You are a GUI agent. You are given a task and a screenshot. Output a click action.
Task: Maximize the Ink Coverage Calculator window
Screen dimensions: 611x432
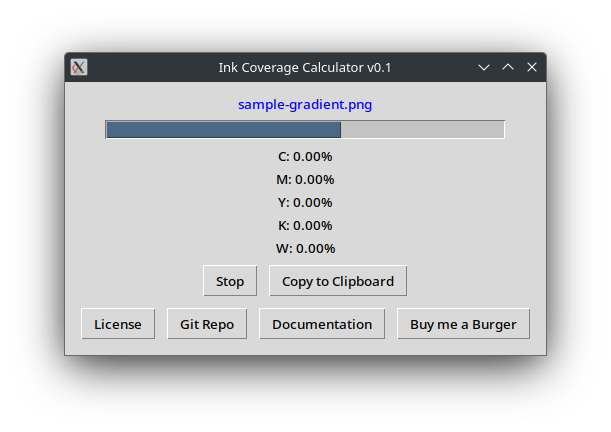tap(508, 67)
